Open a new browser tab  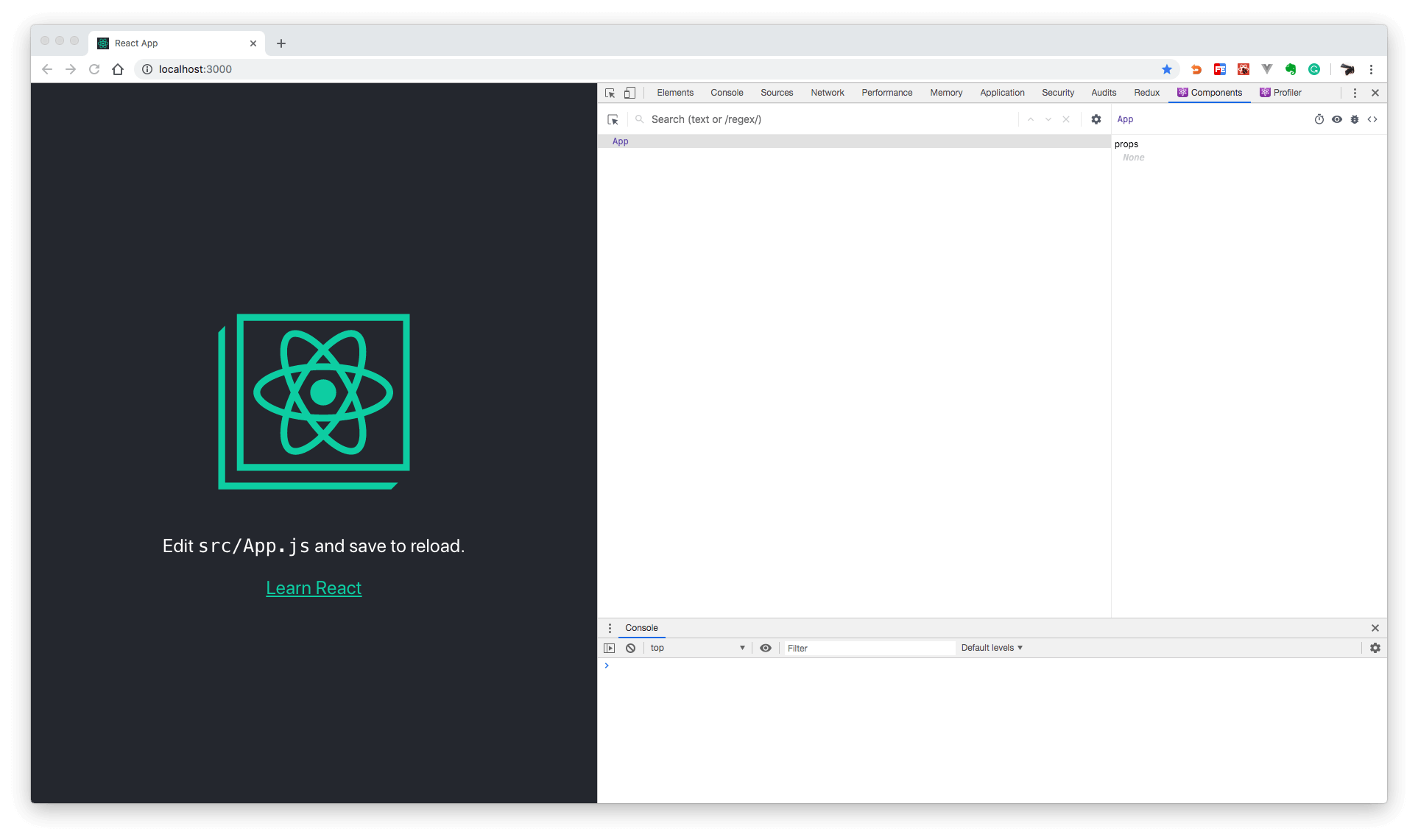[x=281, y=43]
